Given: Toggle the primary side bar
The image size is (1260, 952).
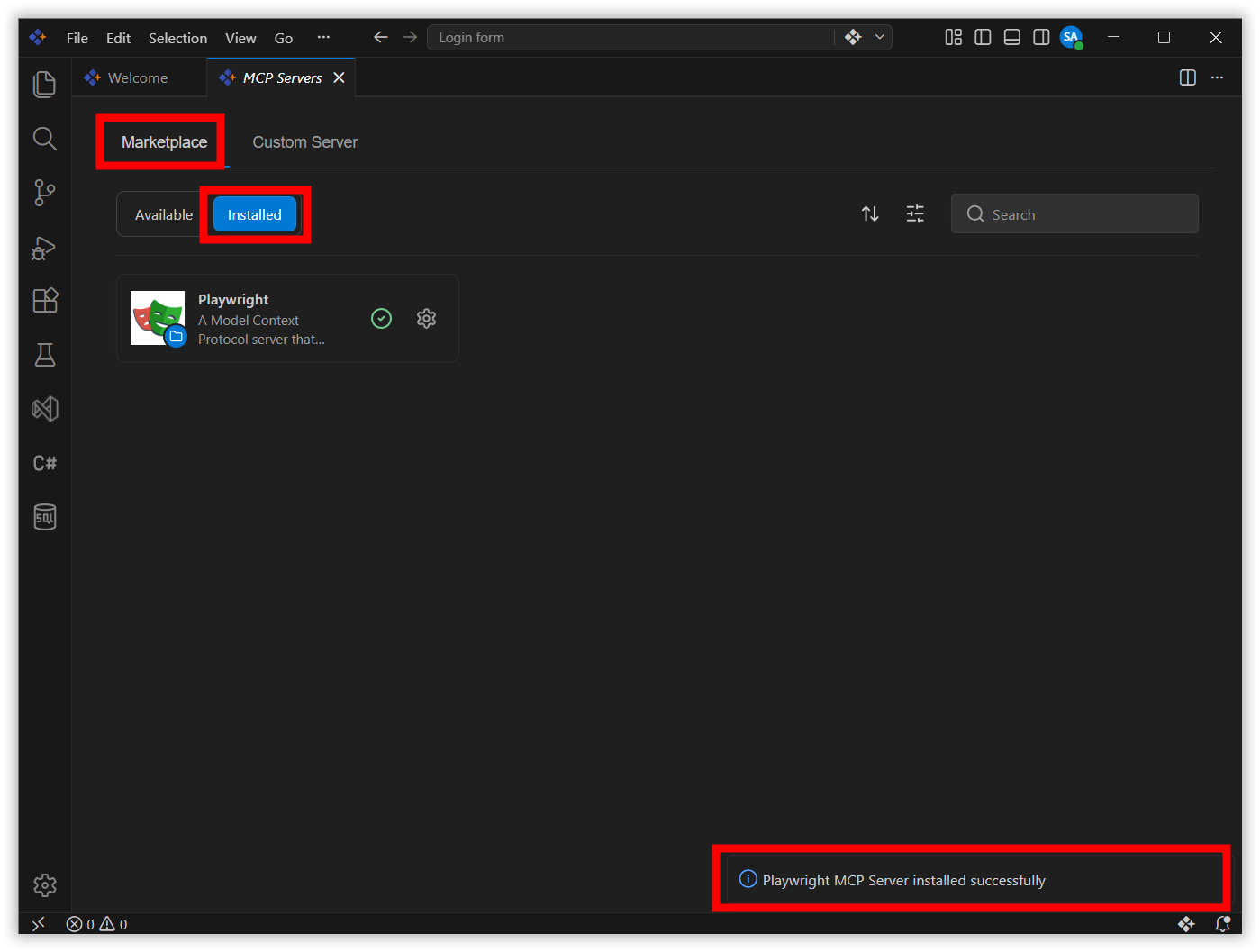Looking at the screenshot, I should tap(983, 37).
